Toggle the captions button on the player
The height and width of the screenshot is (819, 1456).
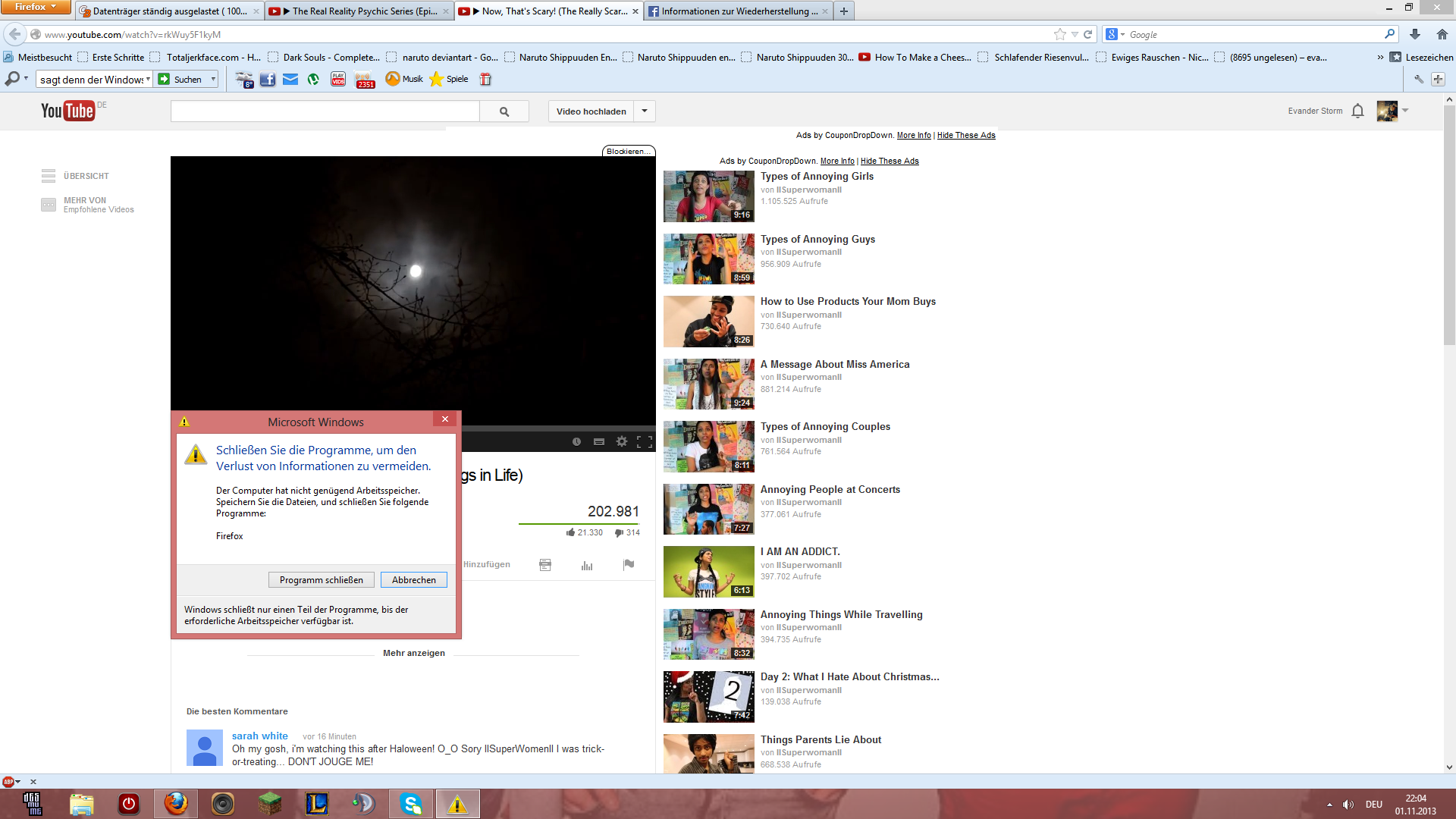pos(599,441)
